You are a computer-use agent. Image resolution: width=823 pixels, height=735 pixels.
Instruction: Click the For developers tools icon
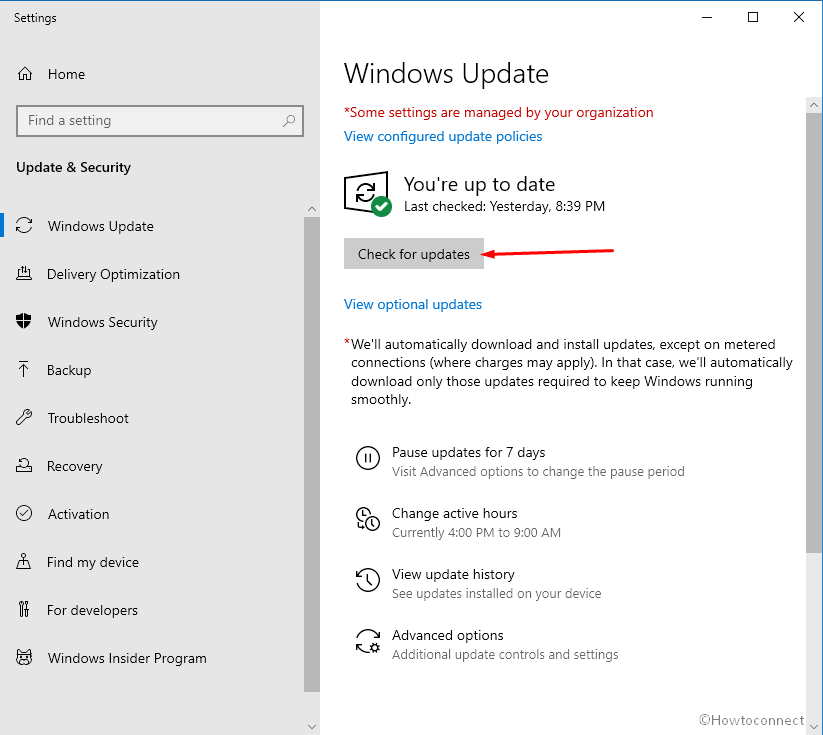click(24, 610)
